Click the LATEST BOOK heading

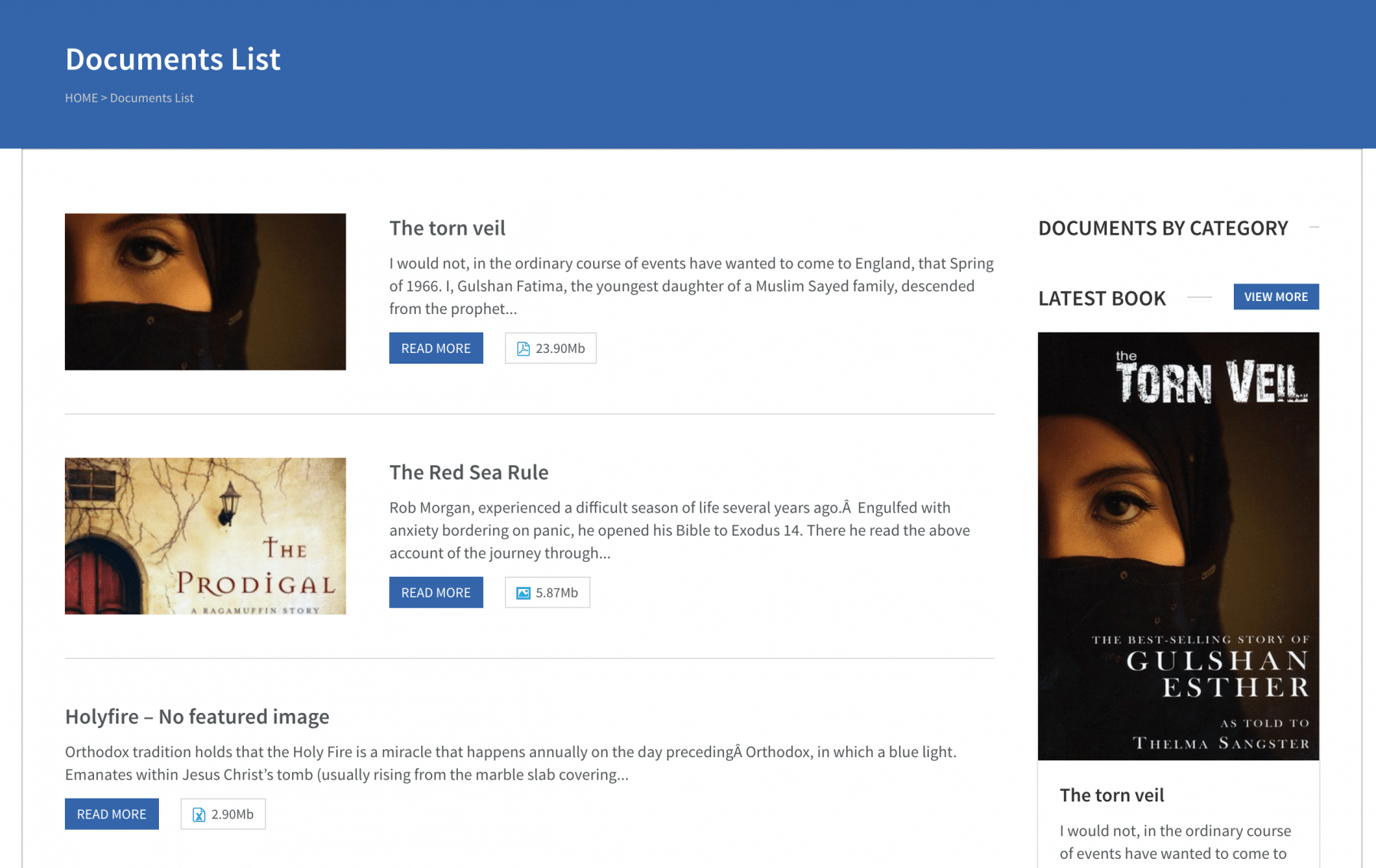coord(1102,299)
